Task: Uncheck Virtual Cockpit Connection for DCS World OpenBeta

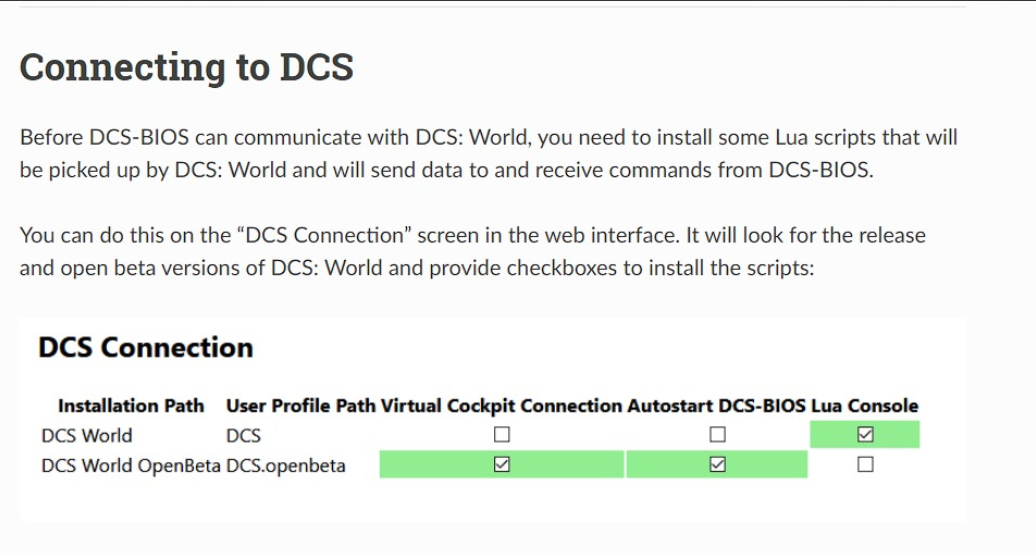Action: pyautogui.click(x=502, y=464)
